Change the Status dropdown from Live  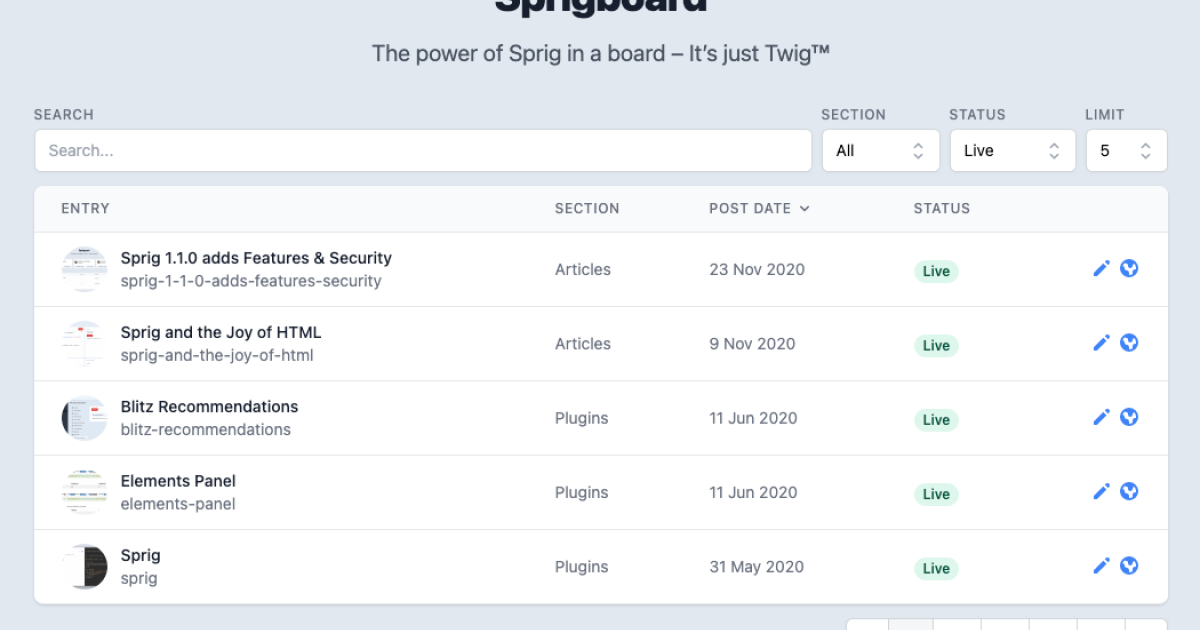[1012, 150]
